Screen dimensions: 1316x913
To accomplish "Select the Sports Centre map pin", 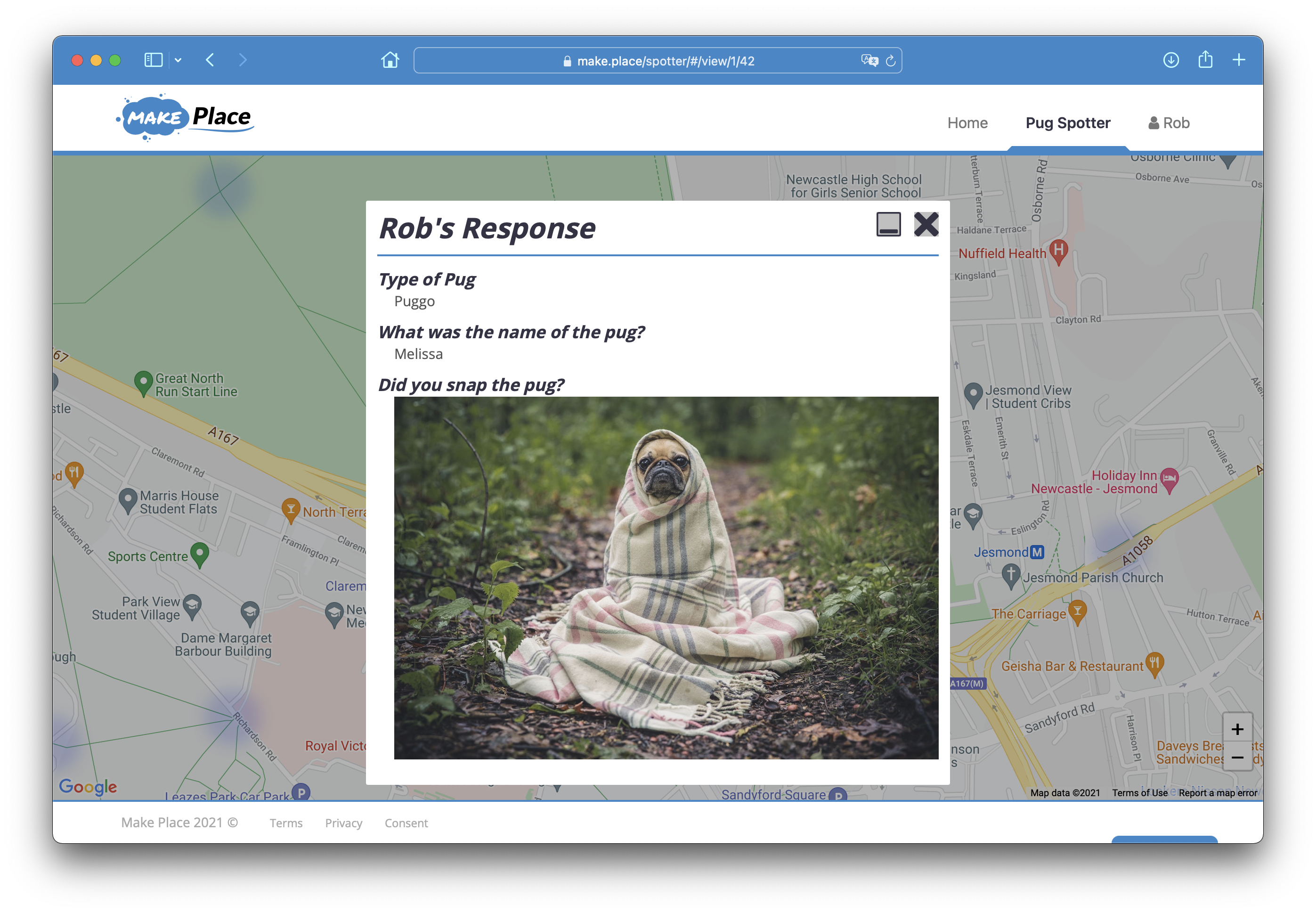I will pos(199,554).
